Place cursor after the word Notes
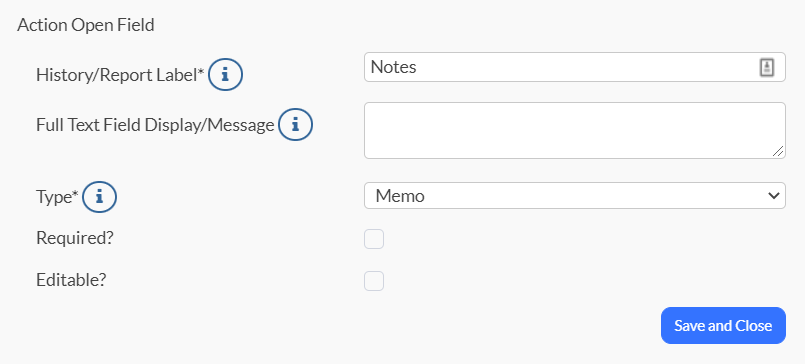805x364 pixels. point(418,67)
